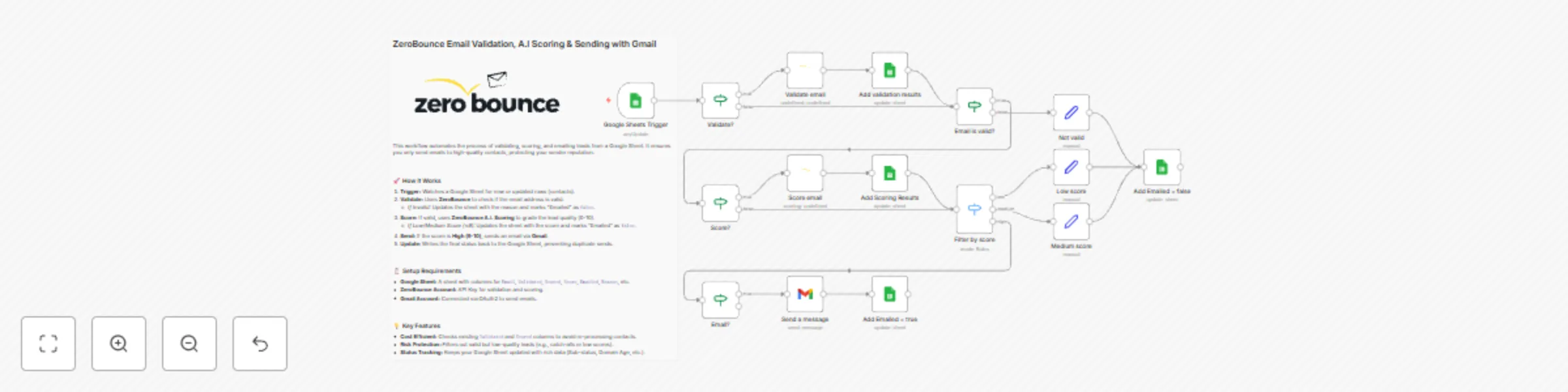The width and height of the screenshot is (1568, 392).
Task: Click the ZeroBounce Email Validation sticky note title
Action: point(524,44)
